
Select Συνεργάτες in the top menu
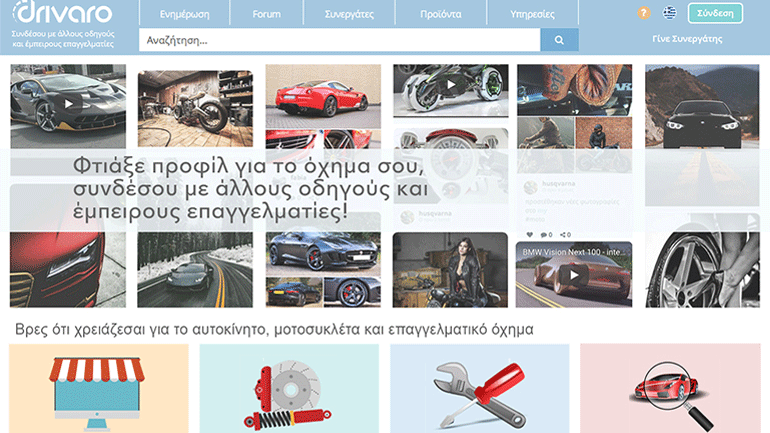coord(350,14)
